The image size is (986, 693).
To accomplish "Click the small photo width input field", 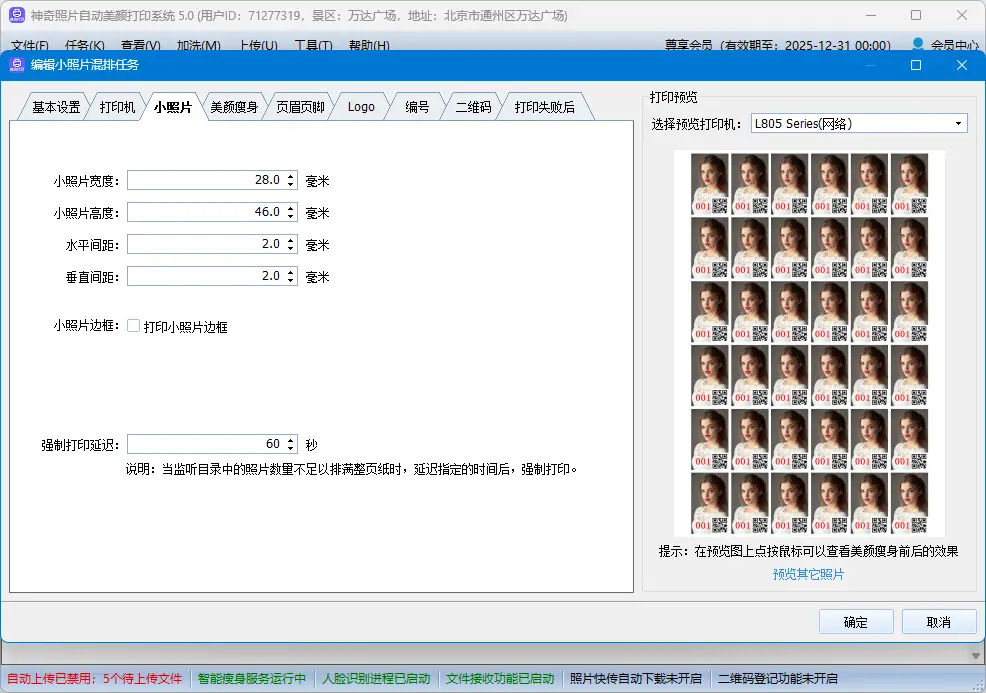I will click(x=205, y=181).
